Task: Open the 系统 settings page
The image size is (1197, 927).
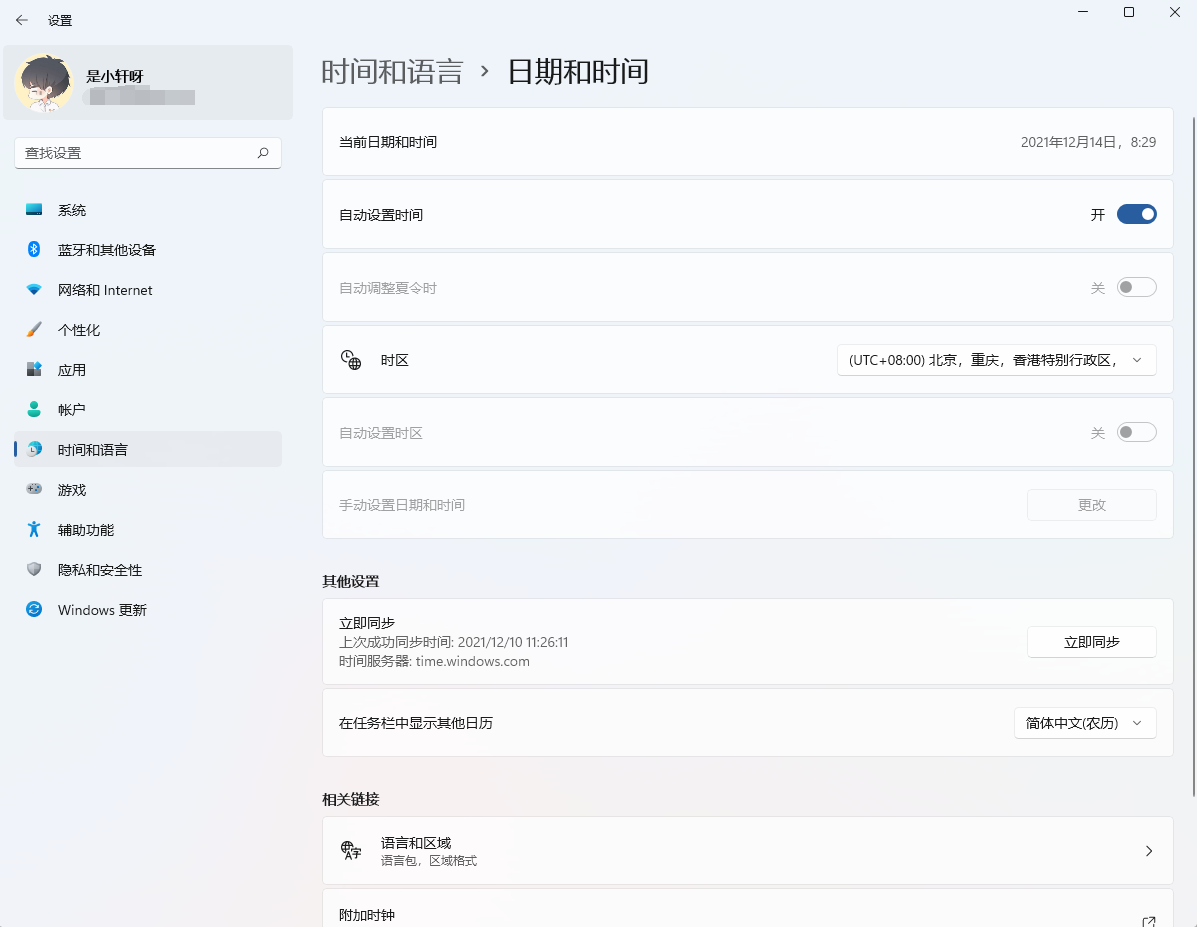Action: (x=148, y=210)
